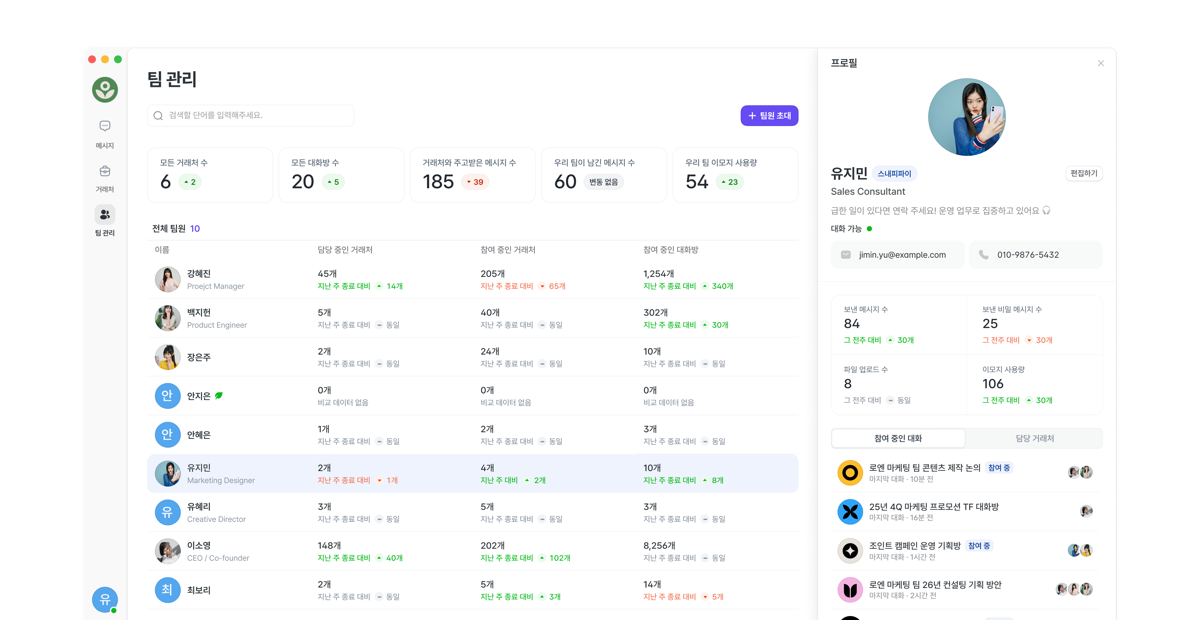Click the large 유지민 profile photo
The image size is (1200, 620).
[967, 117]
